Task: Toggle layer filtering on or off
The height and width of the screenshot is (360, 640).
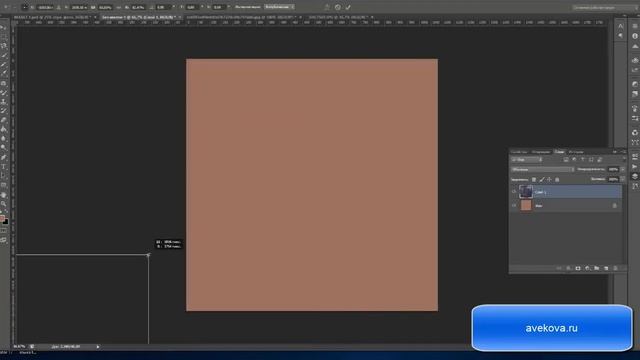Action: (624, 160)
